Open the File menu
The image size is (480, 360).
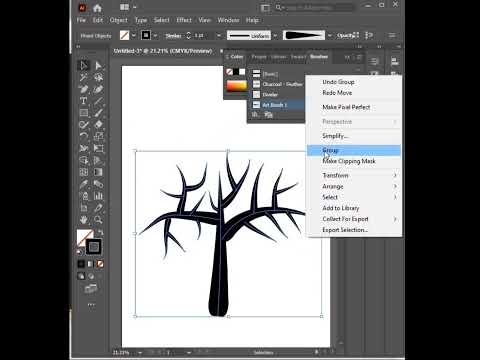[x=81, y=20]
